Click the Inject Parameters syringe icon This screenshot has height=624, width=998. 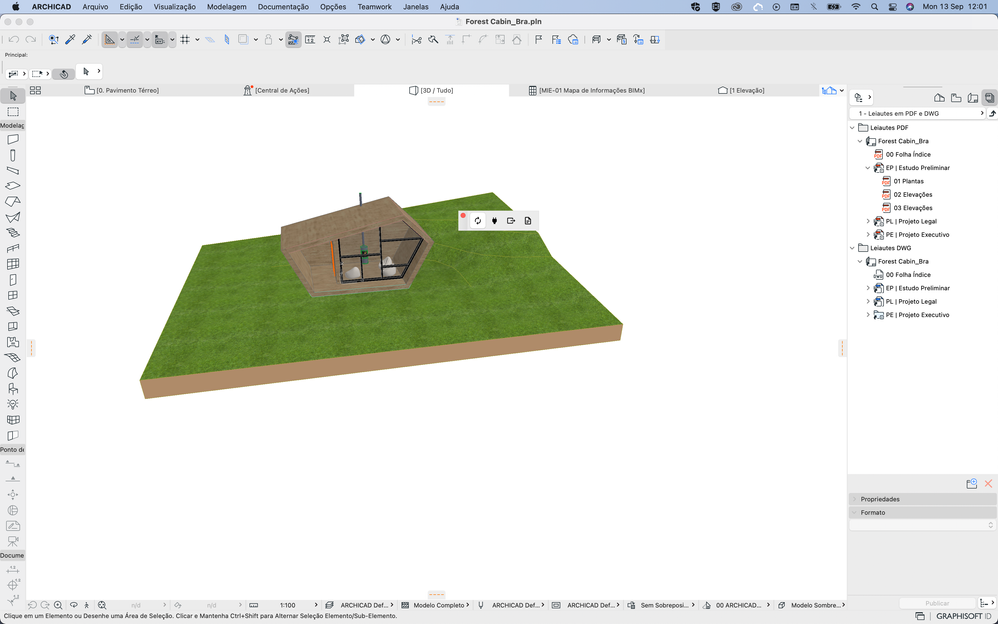(87, 39)
